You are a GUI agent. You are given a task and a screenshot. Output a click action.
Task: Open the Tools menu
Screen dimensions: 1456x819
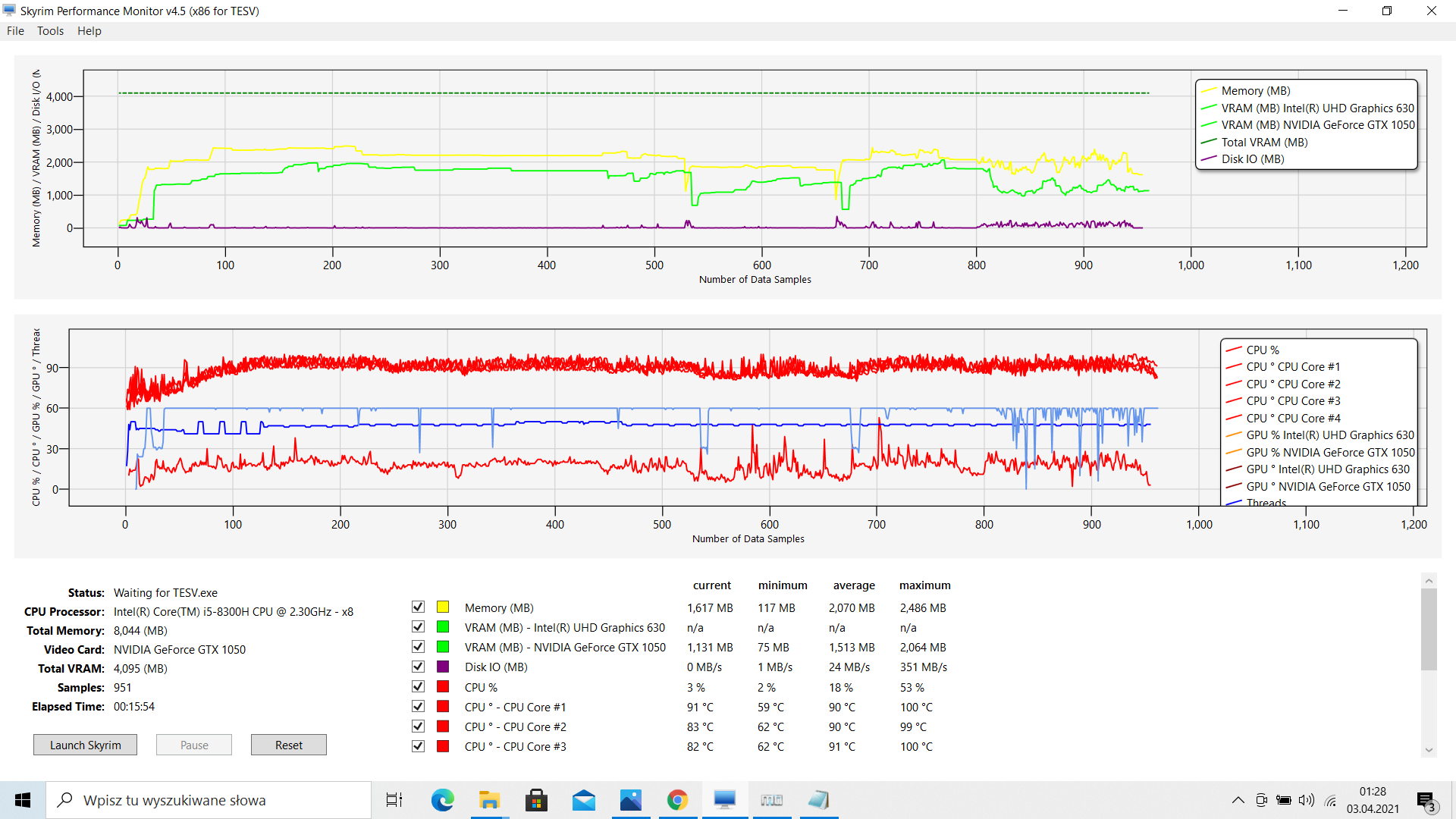(x=50, y=31)
